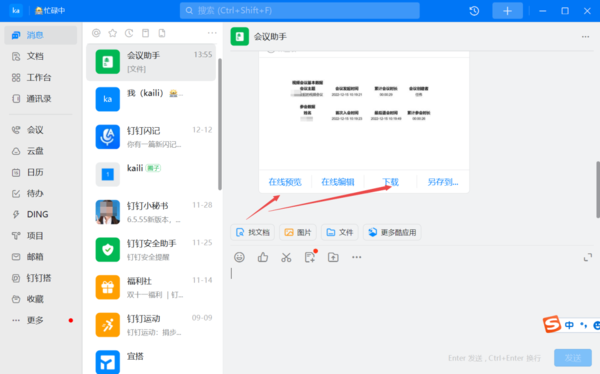Open the 福利社 conversation
This screenshot has height=374, width=600.
pyautogui.click(x=151, y=287)
